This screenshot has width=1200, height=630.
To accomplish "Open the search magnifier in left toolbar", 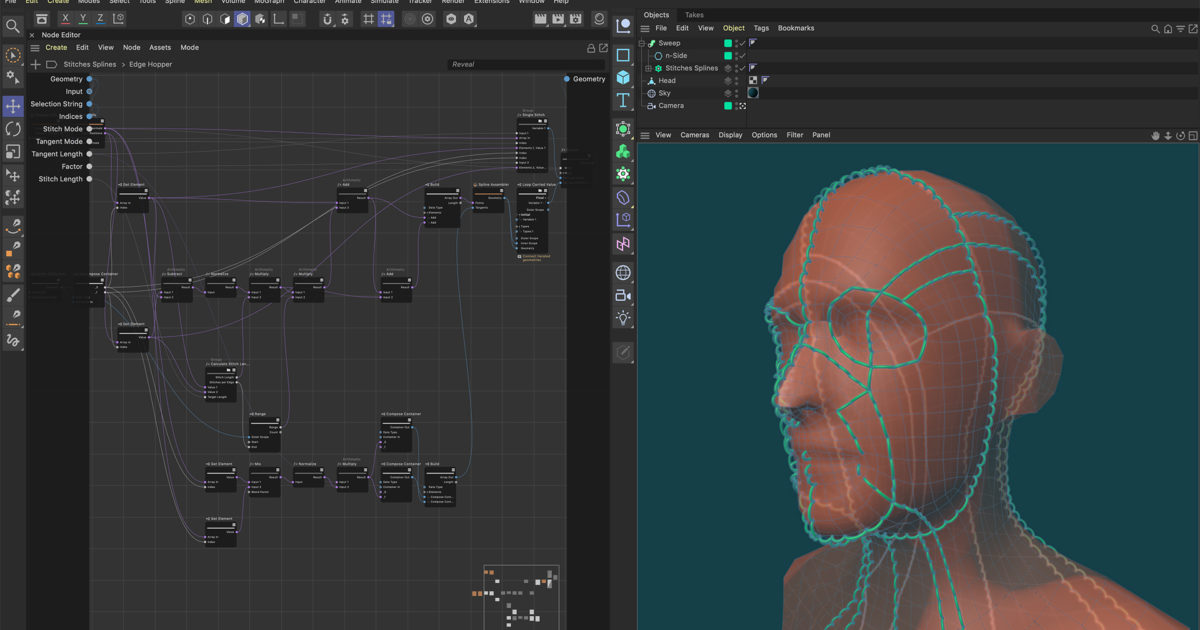I will [13, 27].
